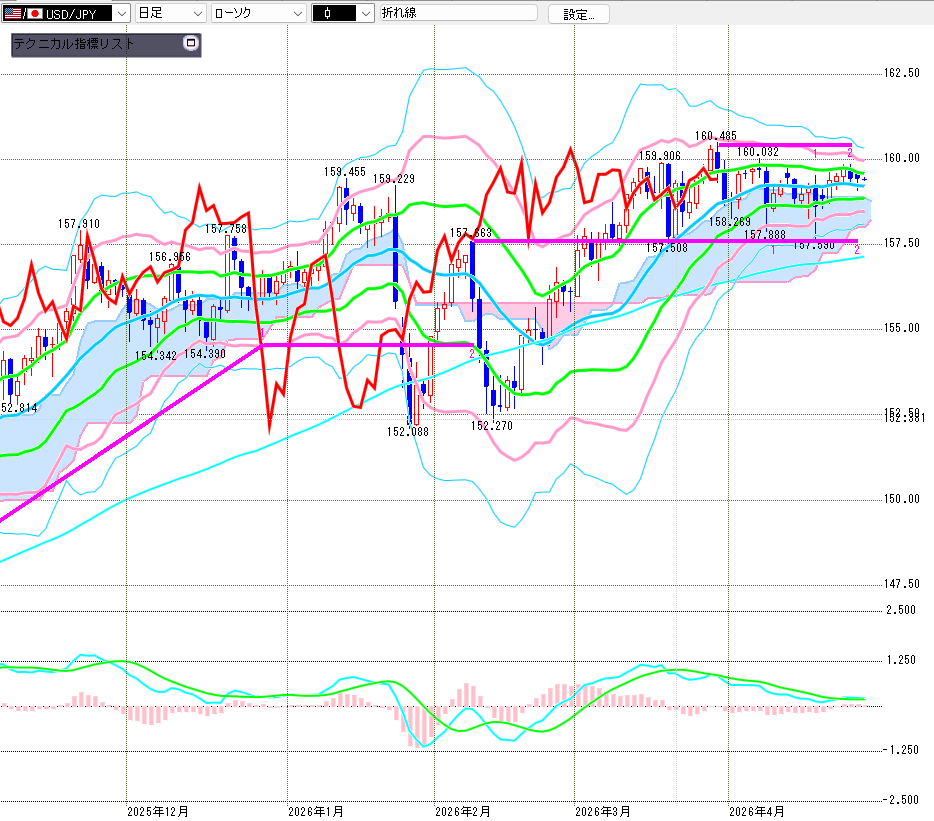The height and width of the screenshot is (821, 934).
Task: Click the 2025年12月 date label on time axis
Action: point(158,810)
